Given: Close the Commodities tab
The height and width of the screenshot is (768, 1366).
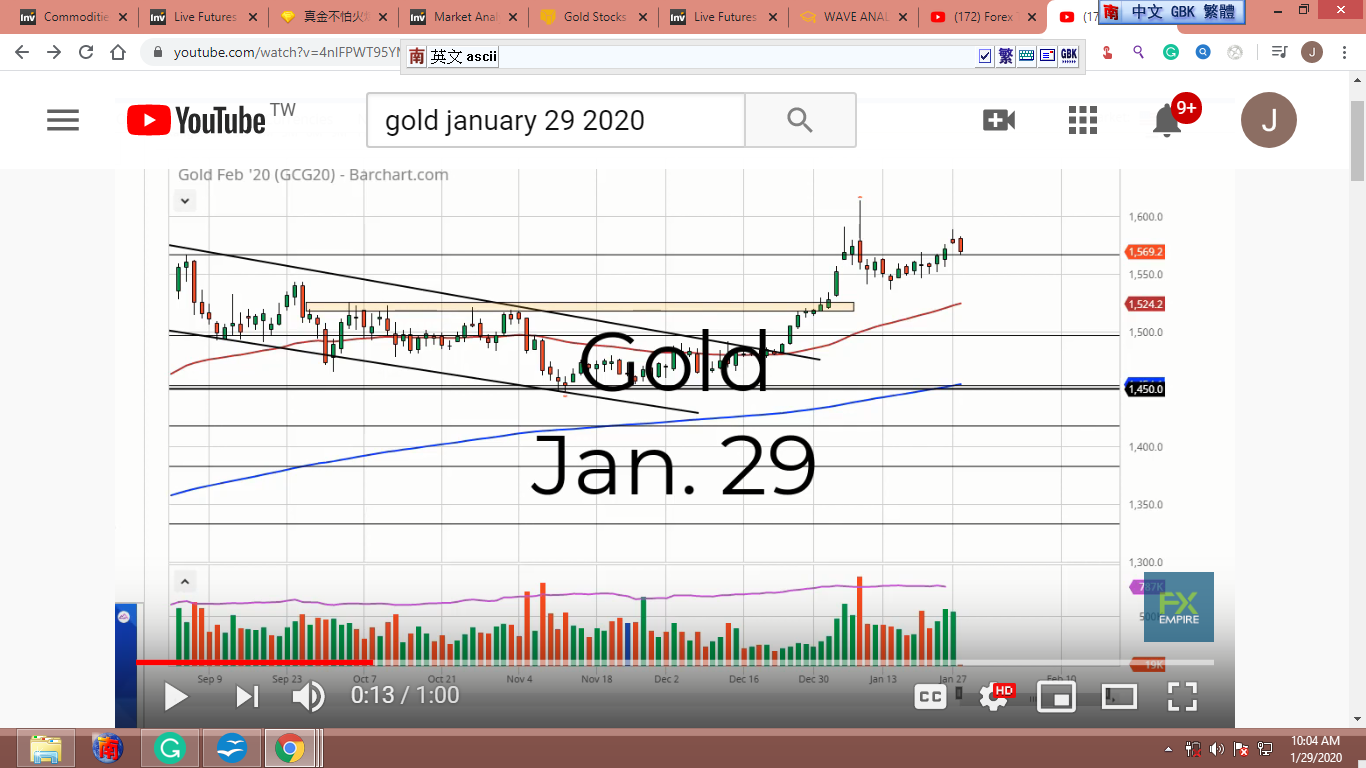Looking at the screenshot, I should [x=122, y=17].
